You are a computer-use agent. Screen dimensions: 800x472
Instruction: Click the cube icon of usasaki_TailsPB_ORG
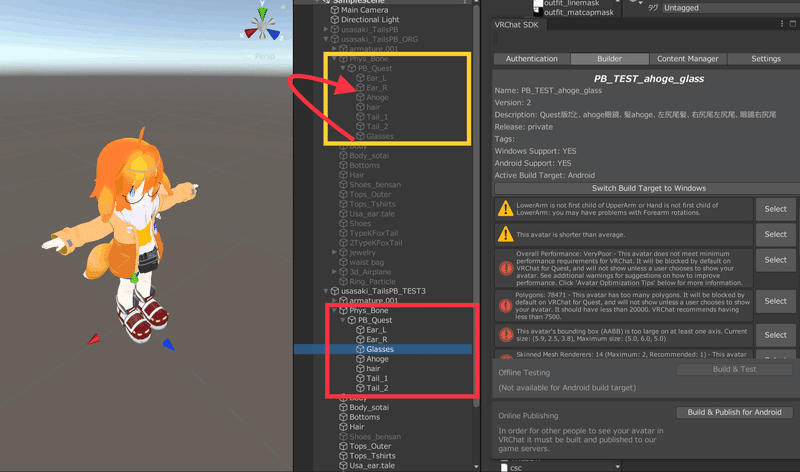tap(335, 39)
